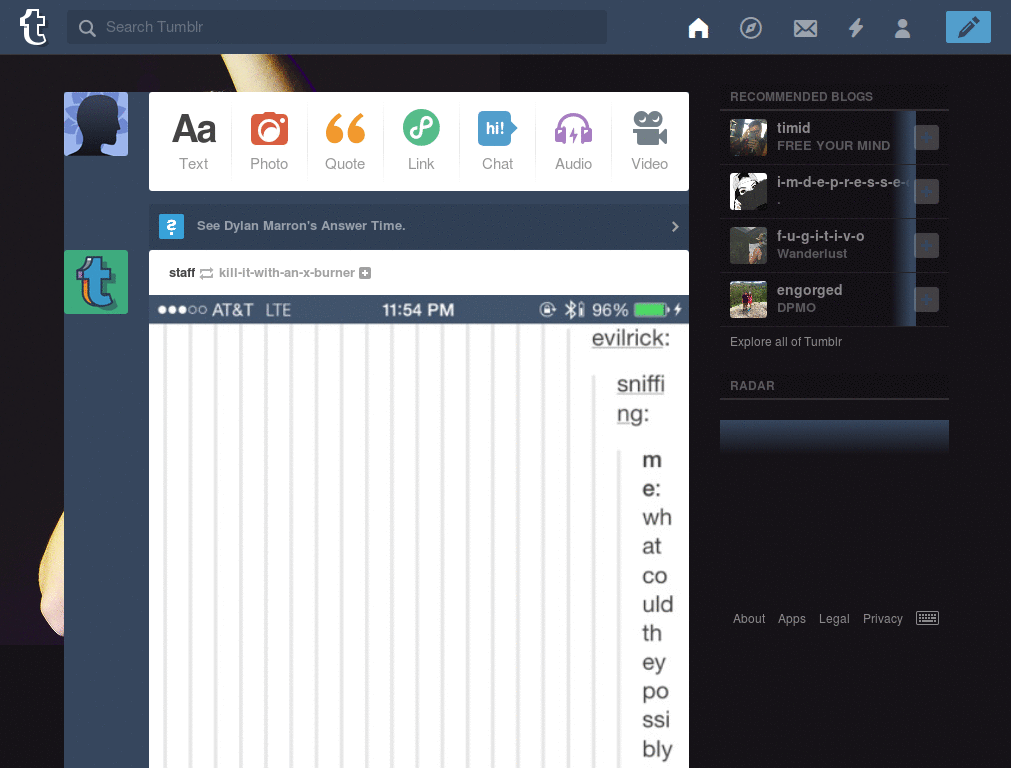Click the sniffing username in post
Screen dimensions: 1024x768
click(640, 399)
